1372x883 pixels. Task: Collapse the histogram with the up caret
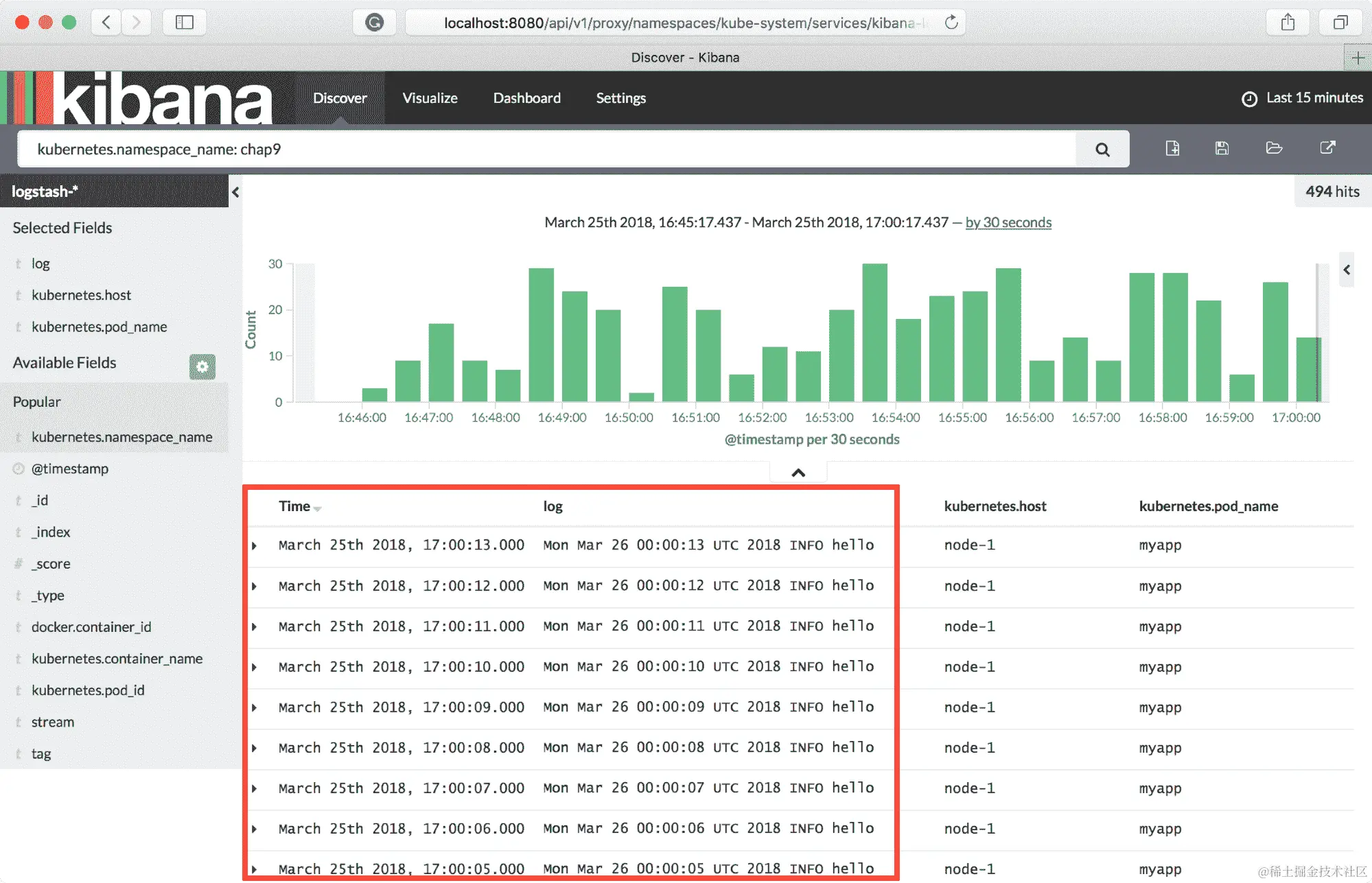click(x=798, y=473)
